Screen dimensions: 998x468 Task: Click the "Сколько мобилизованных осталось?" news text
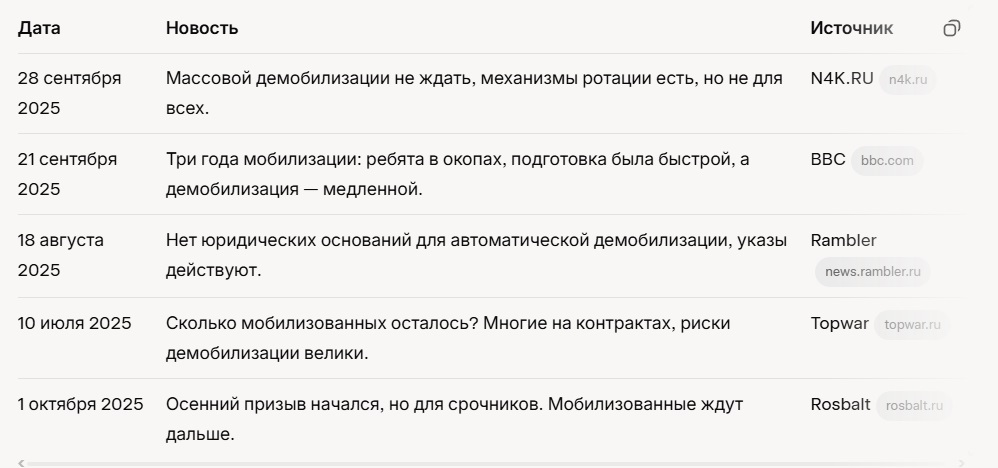pyautogui.click(x=448, y=338)
